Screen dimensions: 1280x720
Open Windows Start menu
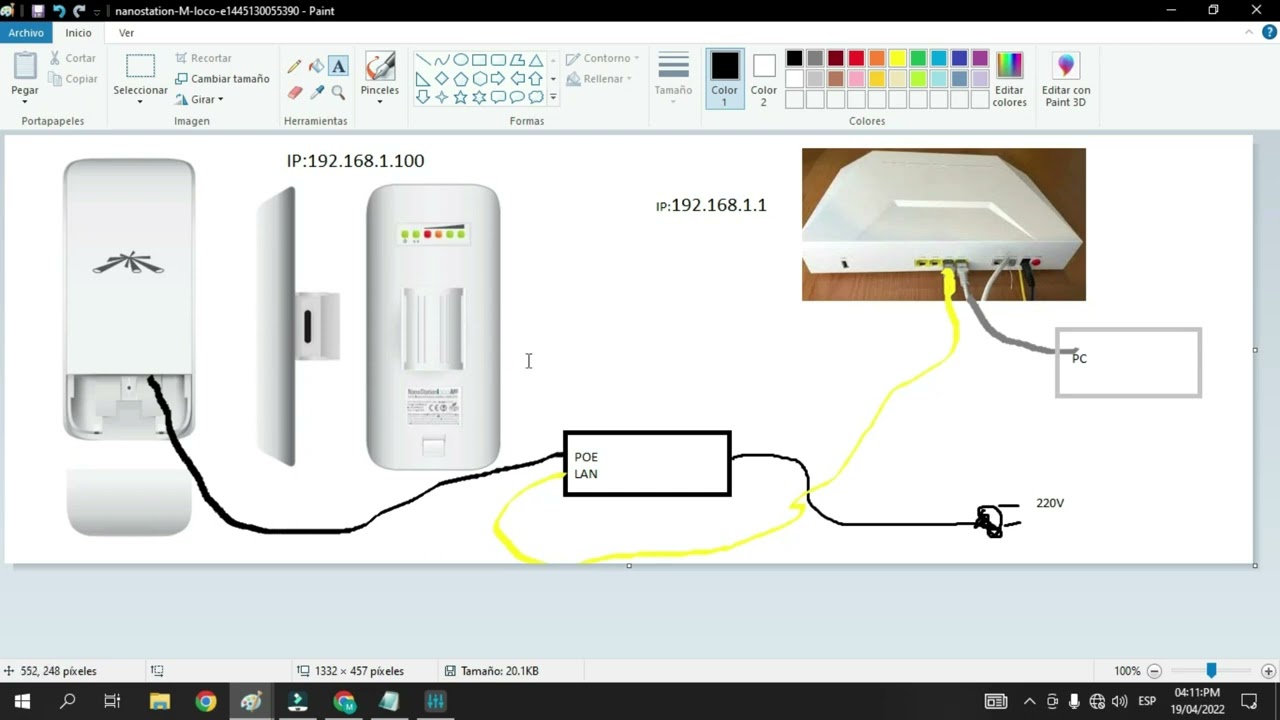click(x=22, y=701)
